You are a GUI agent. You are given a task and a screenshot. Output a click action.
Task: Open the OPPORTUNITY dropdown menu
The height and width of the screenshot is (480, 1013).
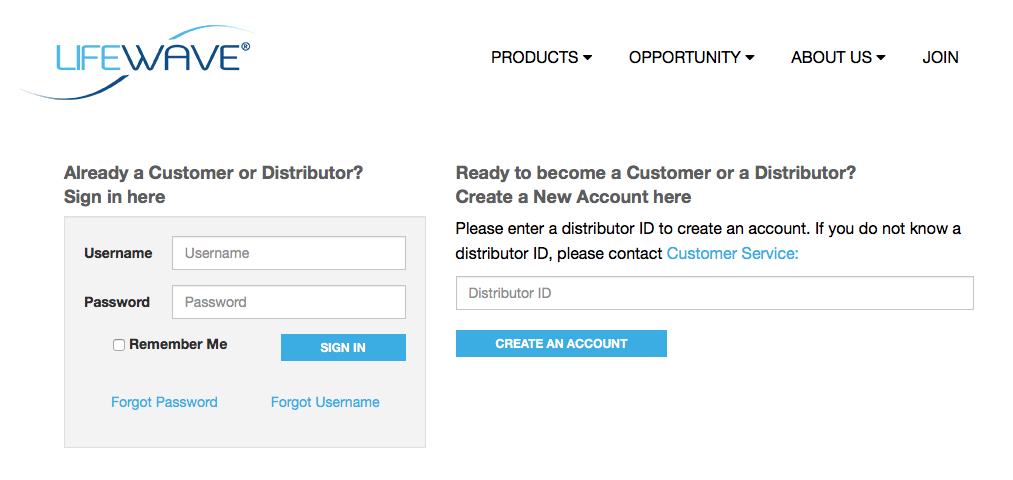pyautogui.click(x=691, y=58)
